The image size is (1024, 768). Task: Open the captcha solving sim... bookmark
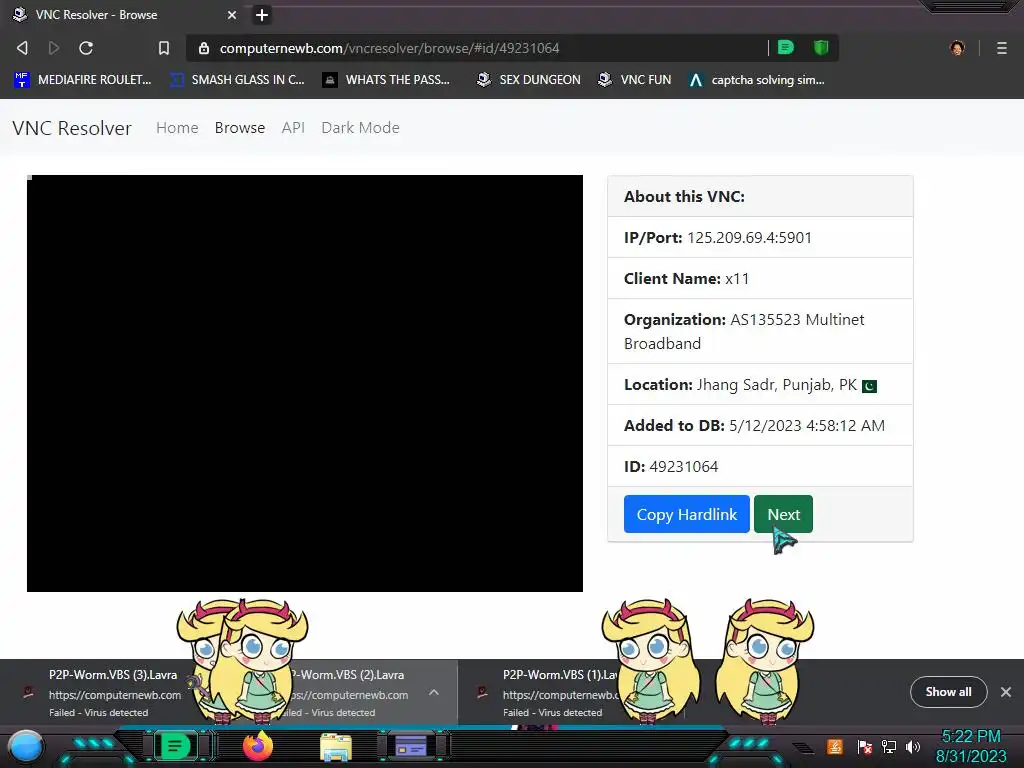tap(756, 80)
